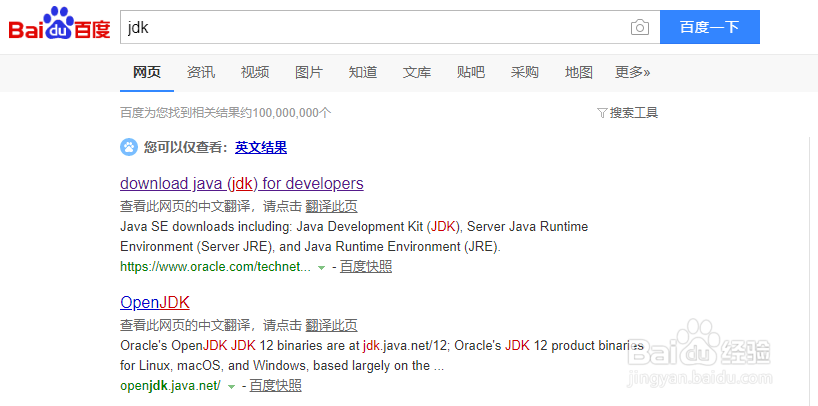The height and width of the screenshot is (406, 818).
Task: Expand dropdown arrow after openjdk.java.net URL
Action: [231, 386]
